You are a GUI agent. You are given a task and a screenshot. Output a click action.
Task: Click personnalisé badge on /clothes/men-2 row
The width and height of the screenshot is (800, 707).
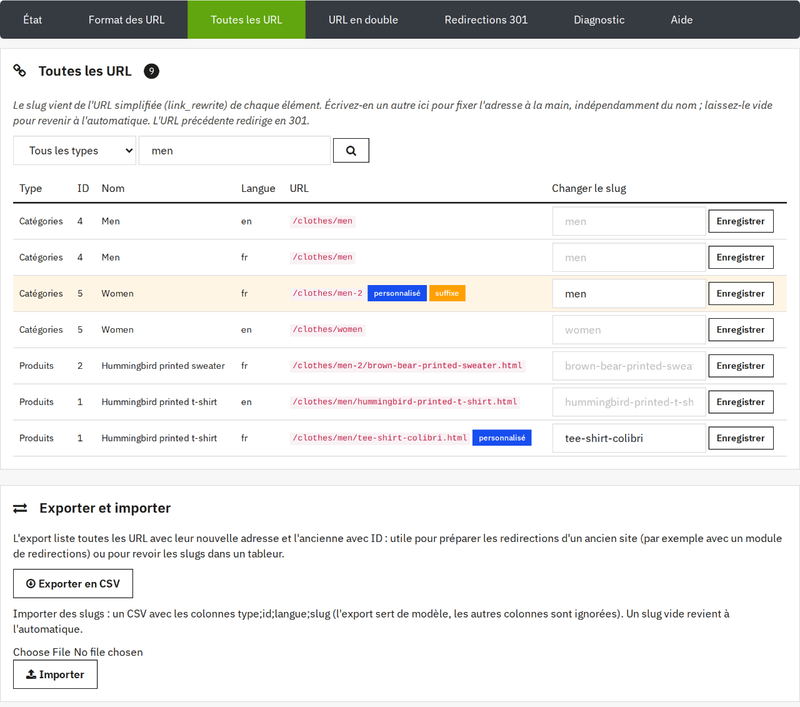click(x=397, y=293)
